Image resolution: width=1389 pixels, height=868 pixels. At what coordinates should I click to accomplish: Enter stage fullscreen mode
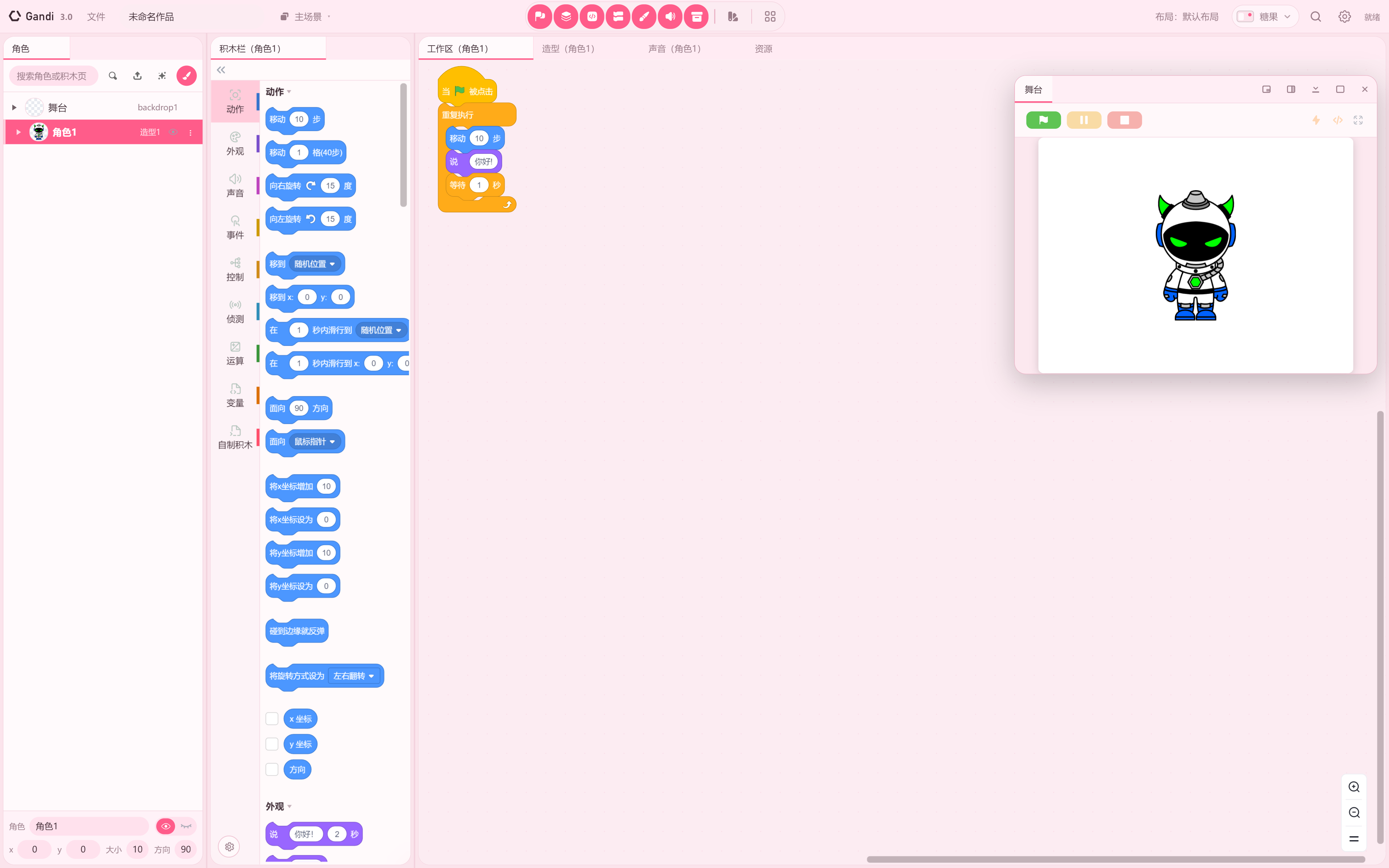pyautogui.click(x=1358, y=120)
